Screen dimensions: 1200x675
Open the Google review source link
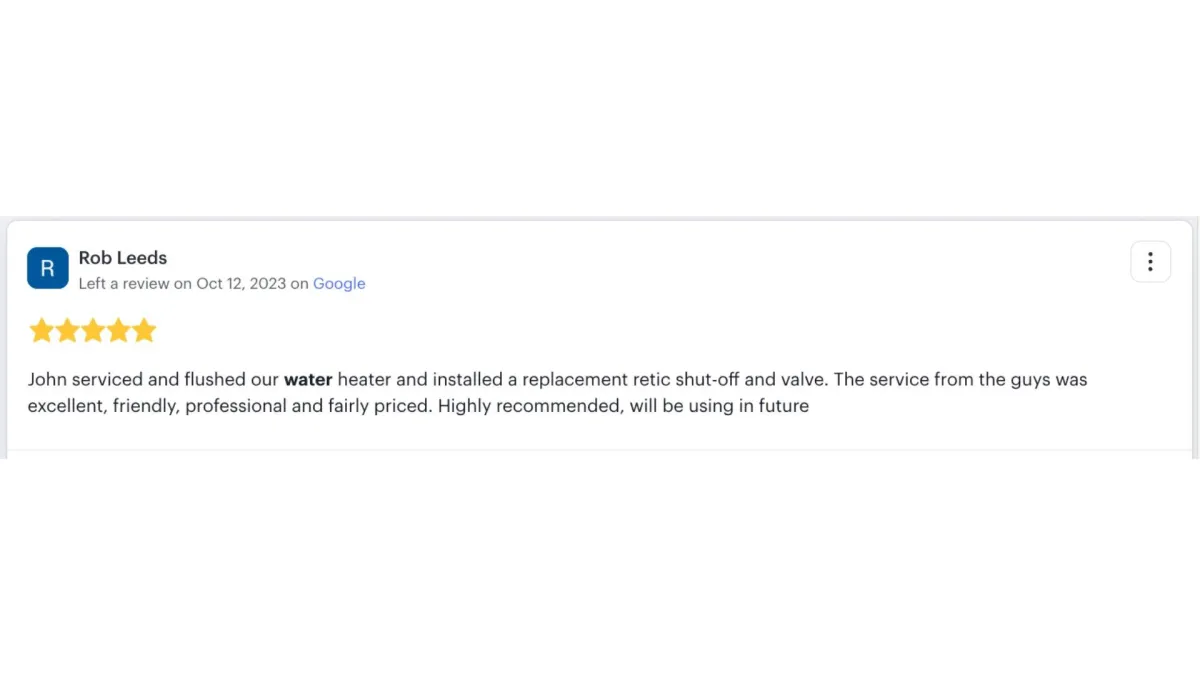339,284
